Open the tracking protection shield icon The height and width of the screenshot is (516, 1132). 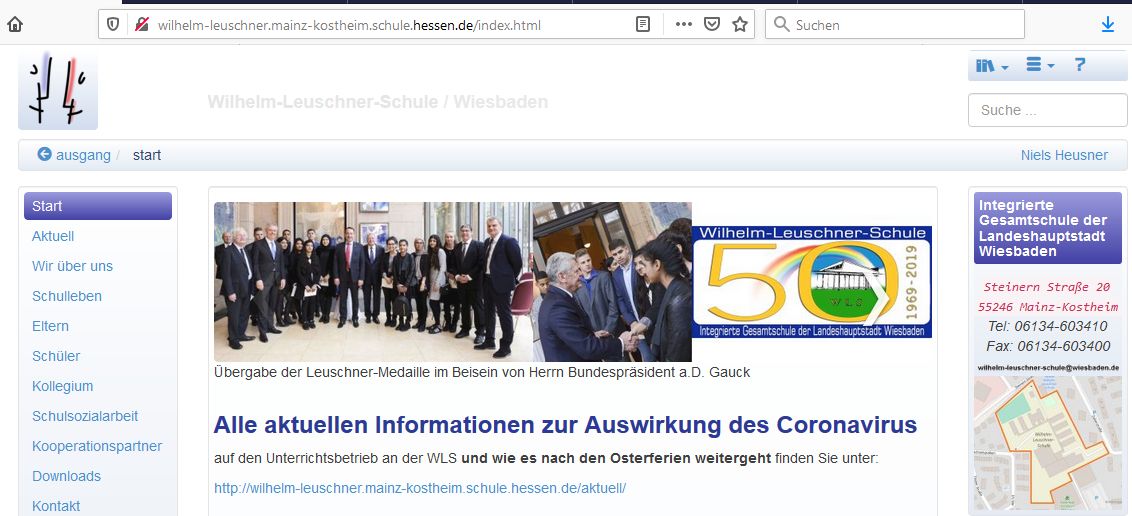(x=113, y=25)
